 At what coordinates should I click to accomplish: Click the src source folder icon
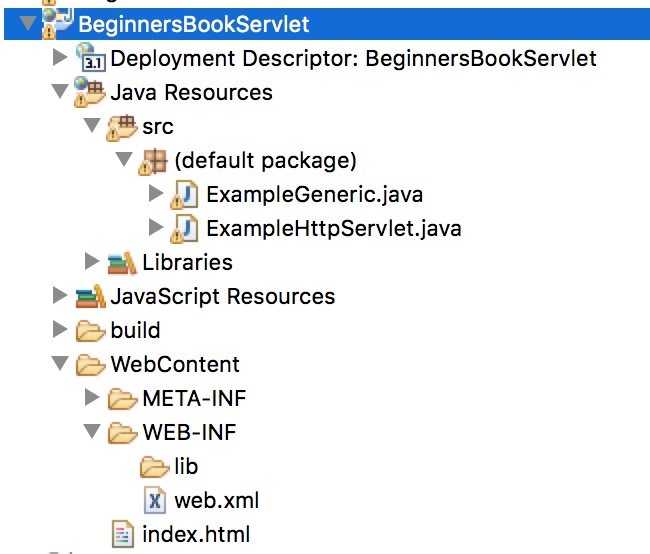tap(121, 126)
